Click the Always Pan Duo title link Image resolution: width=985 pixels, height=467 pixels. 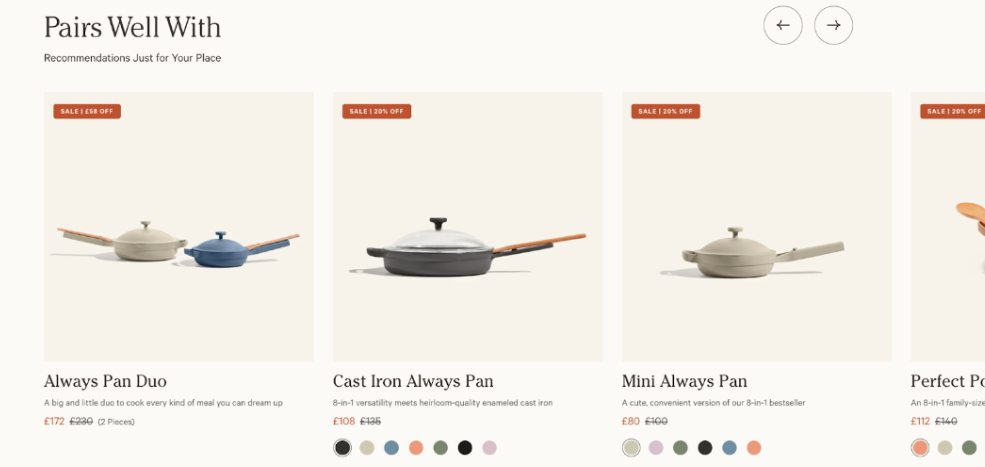click(x=106, y=382)
